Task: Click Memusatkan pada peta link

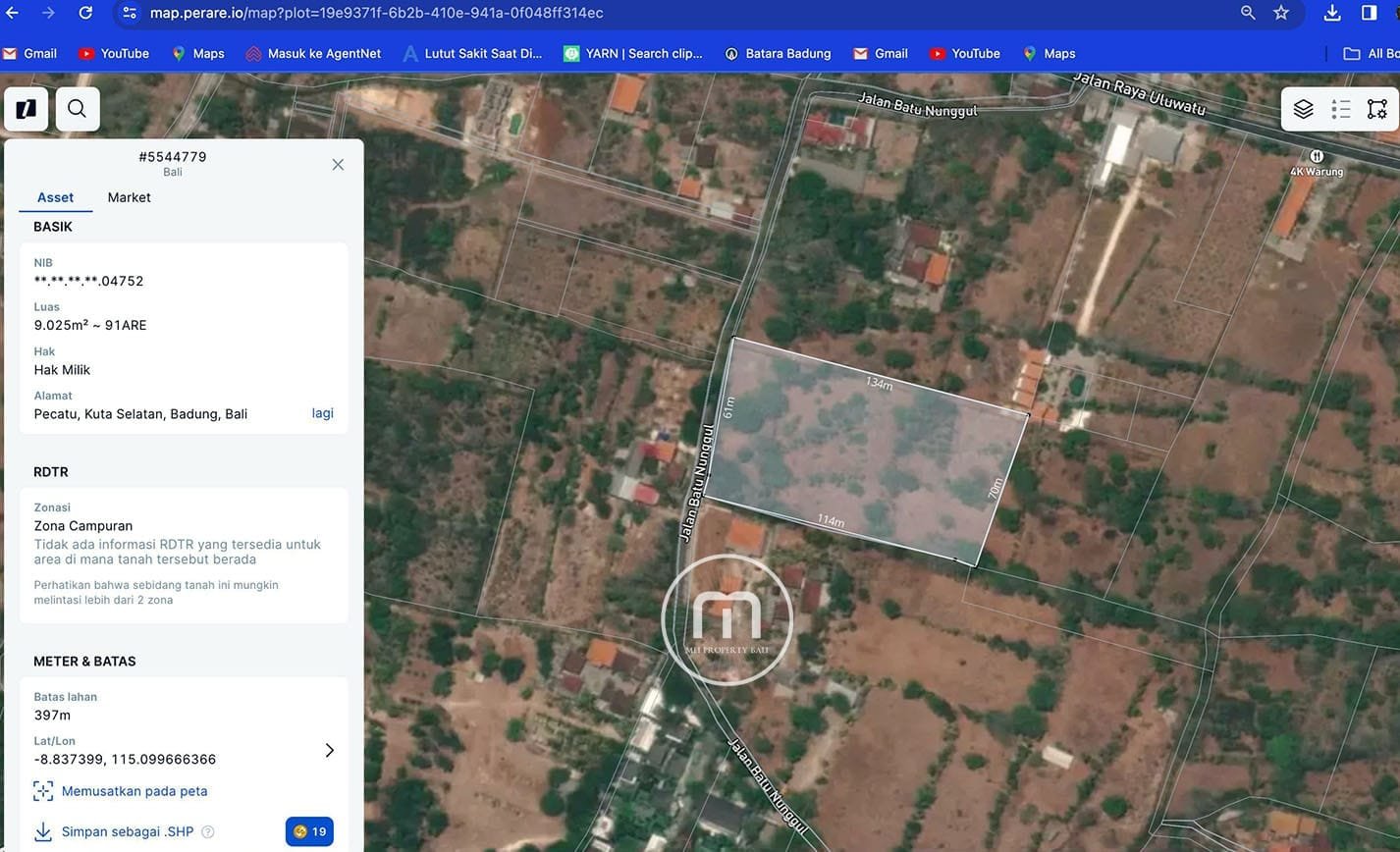Action: pos(134,791)
